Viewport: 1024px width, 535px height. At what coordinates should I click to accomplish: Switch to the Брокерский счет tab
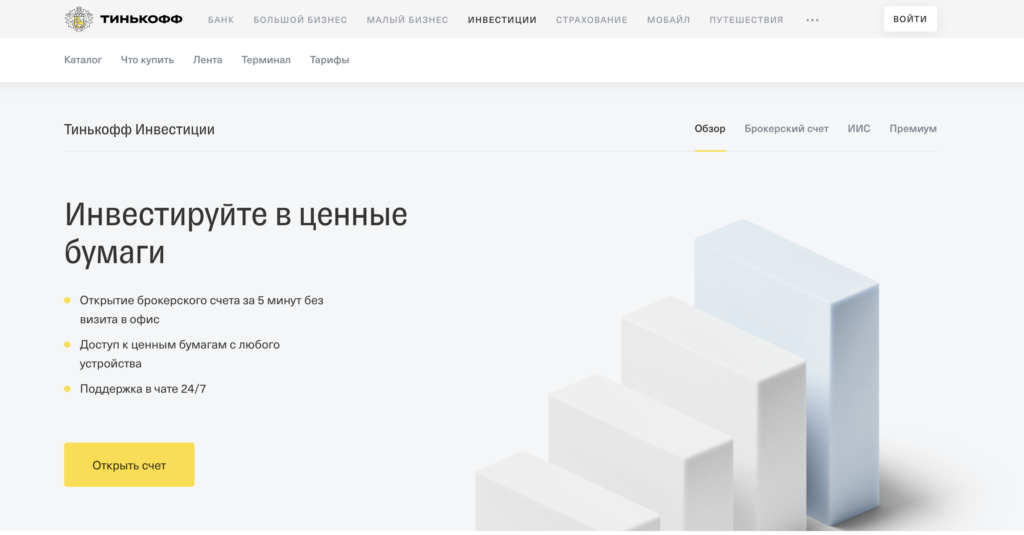point(786,129)
